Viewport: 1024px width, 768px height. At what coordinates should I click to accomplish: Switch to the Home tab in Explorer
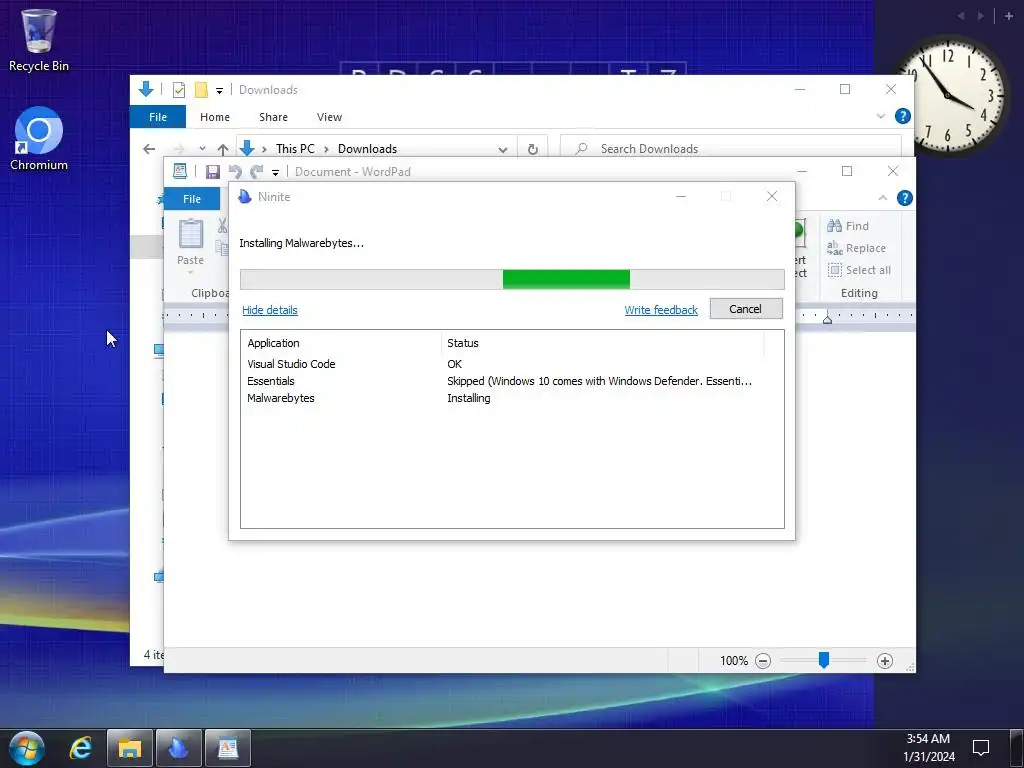click(215, 117)
